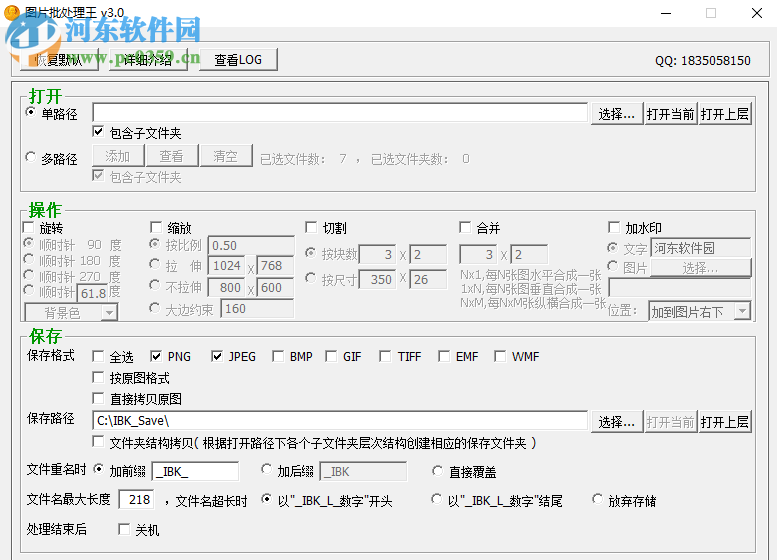777x560 pixels.
Task: Uncheck the PNG save format
Action: 156,356
